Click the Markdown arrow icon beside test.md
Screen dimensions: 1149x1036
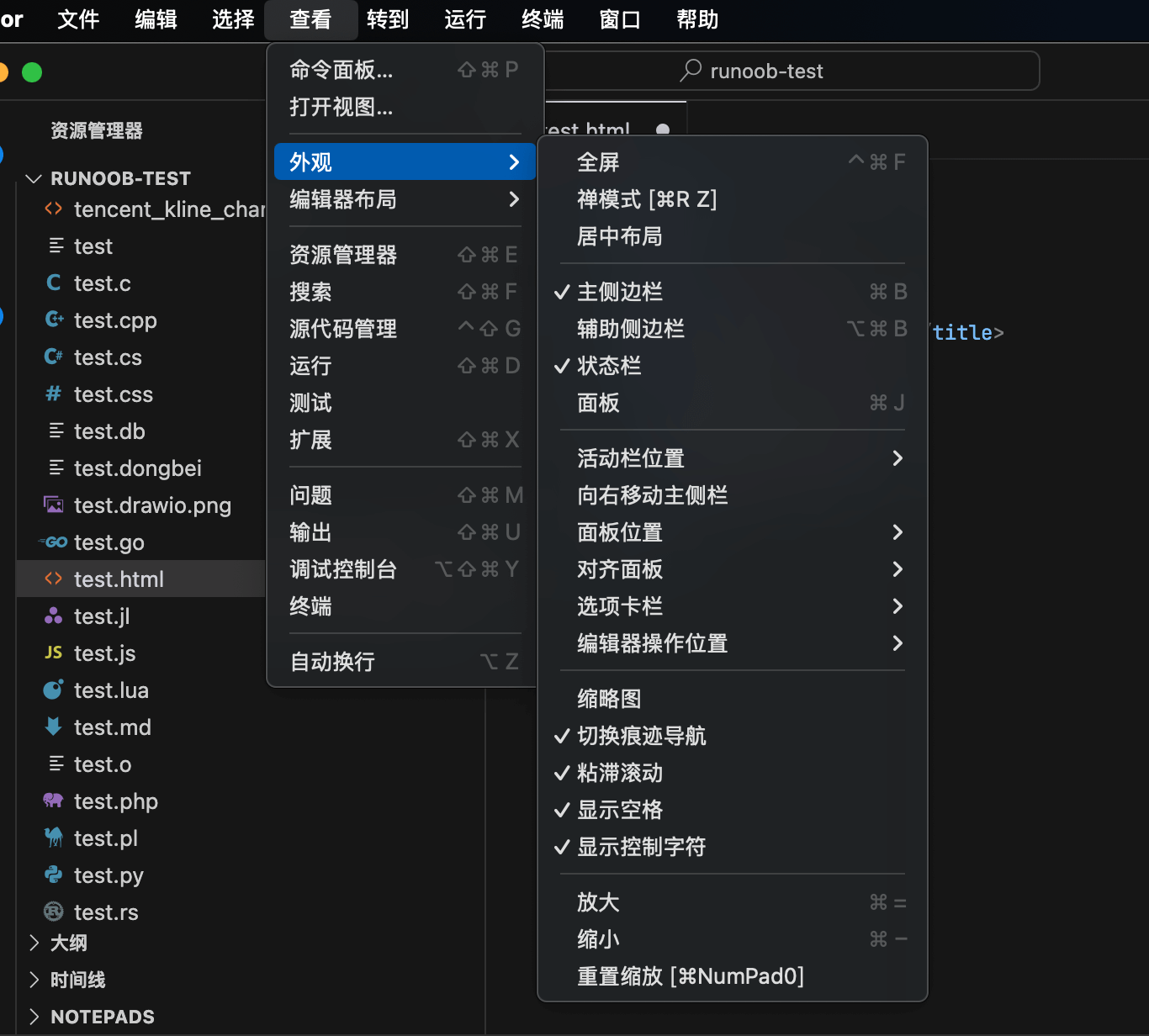pos(53,727)
